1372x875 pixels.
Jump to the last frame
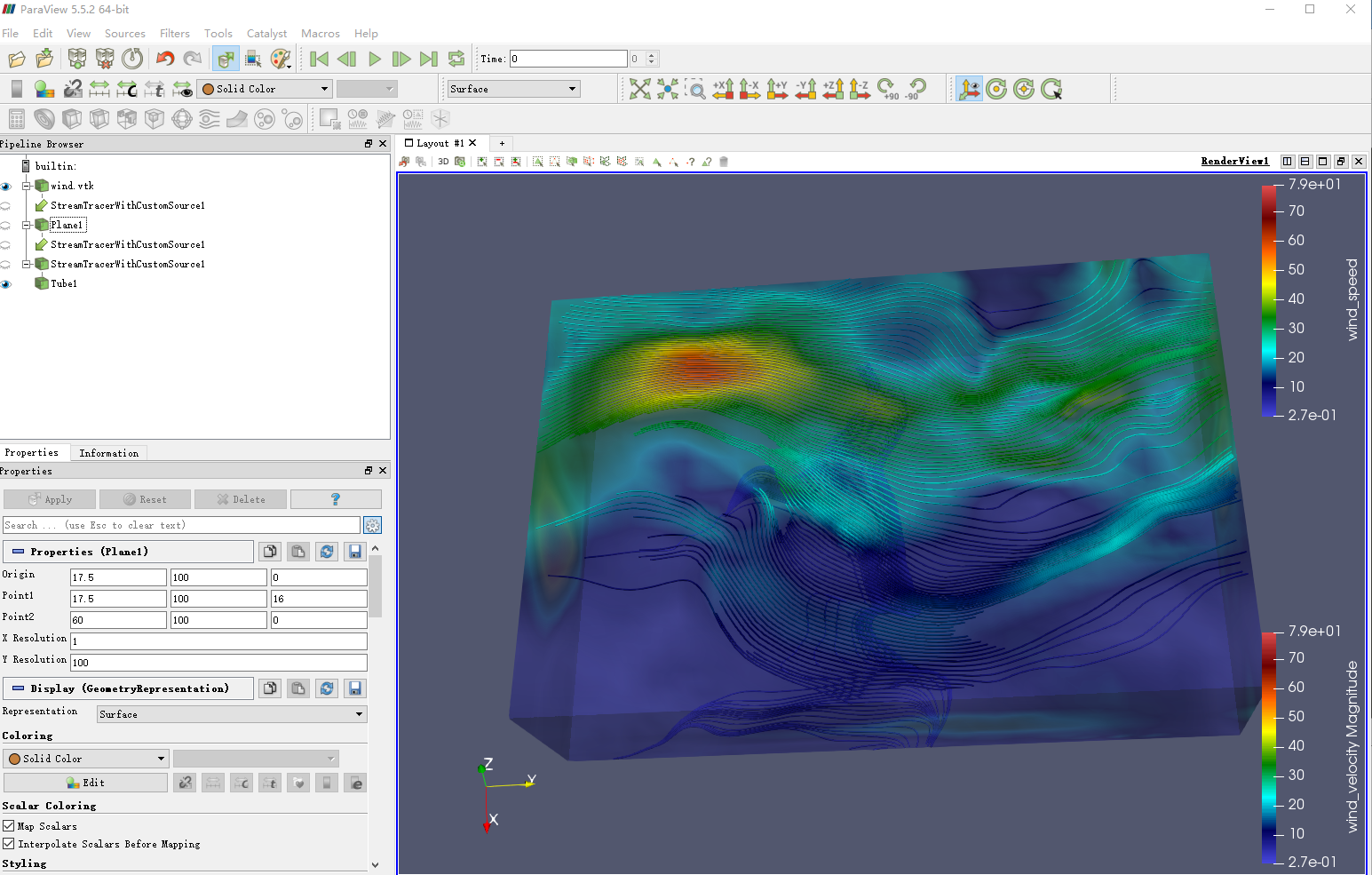[429, 60]
